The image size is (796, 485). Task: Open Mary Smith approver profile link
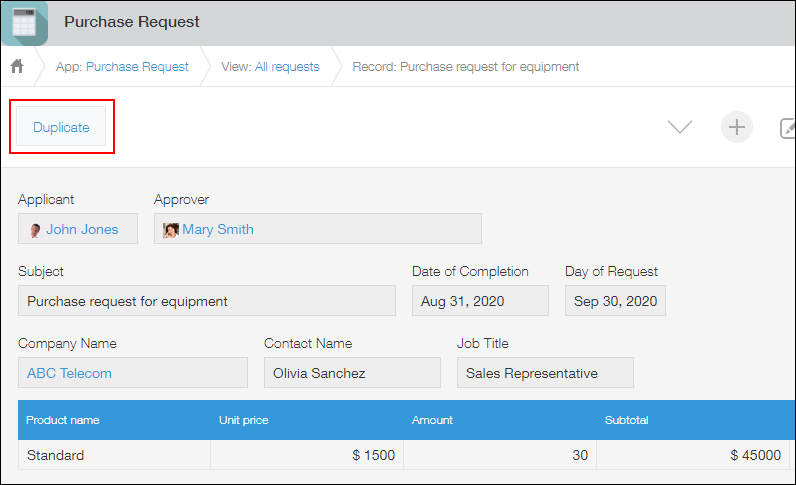tap(218, 229)
